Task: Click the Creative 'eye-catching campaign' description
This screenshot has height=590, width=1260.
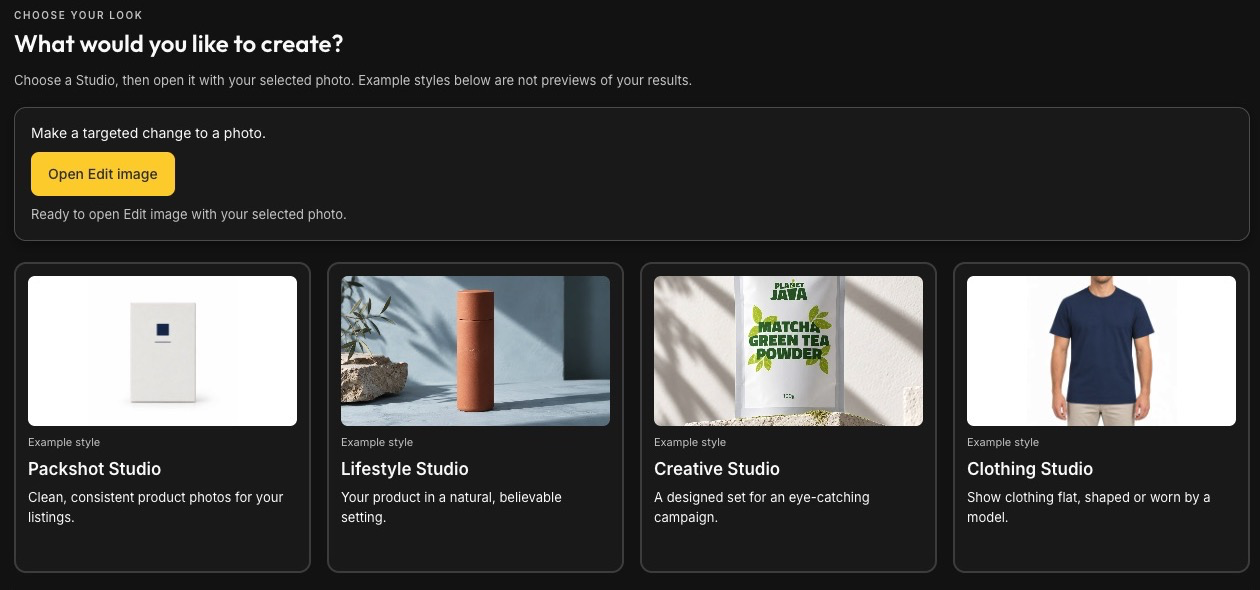Action: click(762, 507)
